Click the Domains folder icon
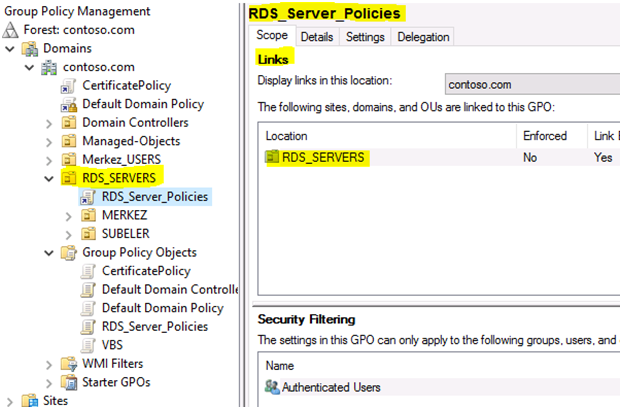This screenshot has width=622, height=409. pos(30,48)
